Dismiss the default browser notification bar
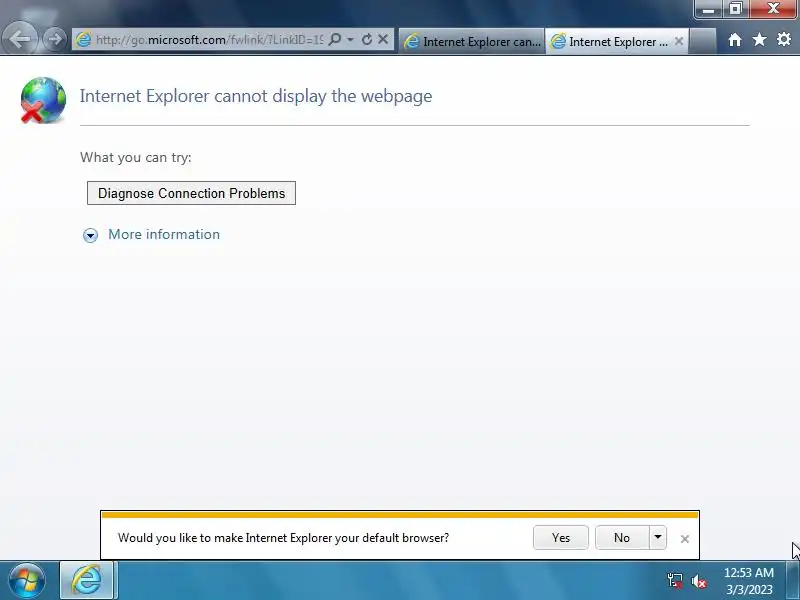 685,539
